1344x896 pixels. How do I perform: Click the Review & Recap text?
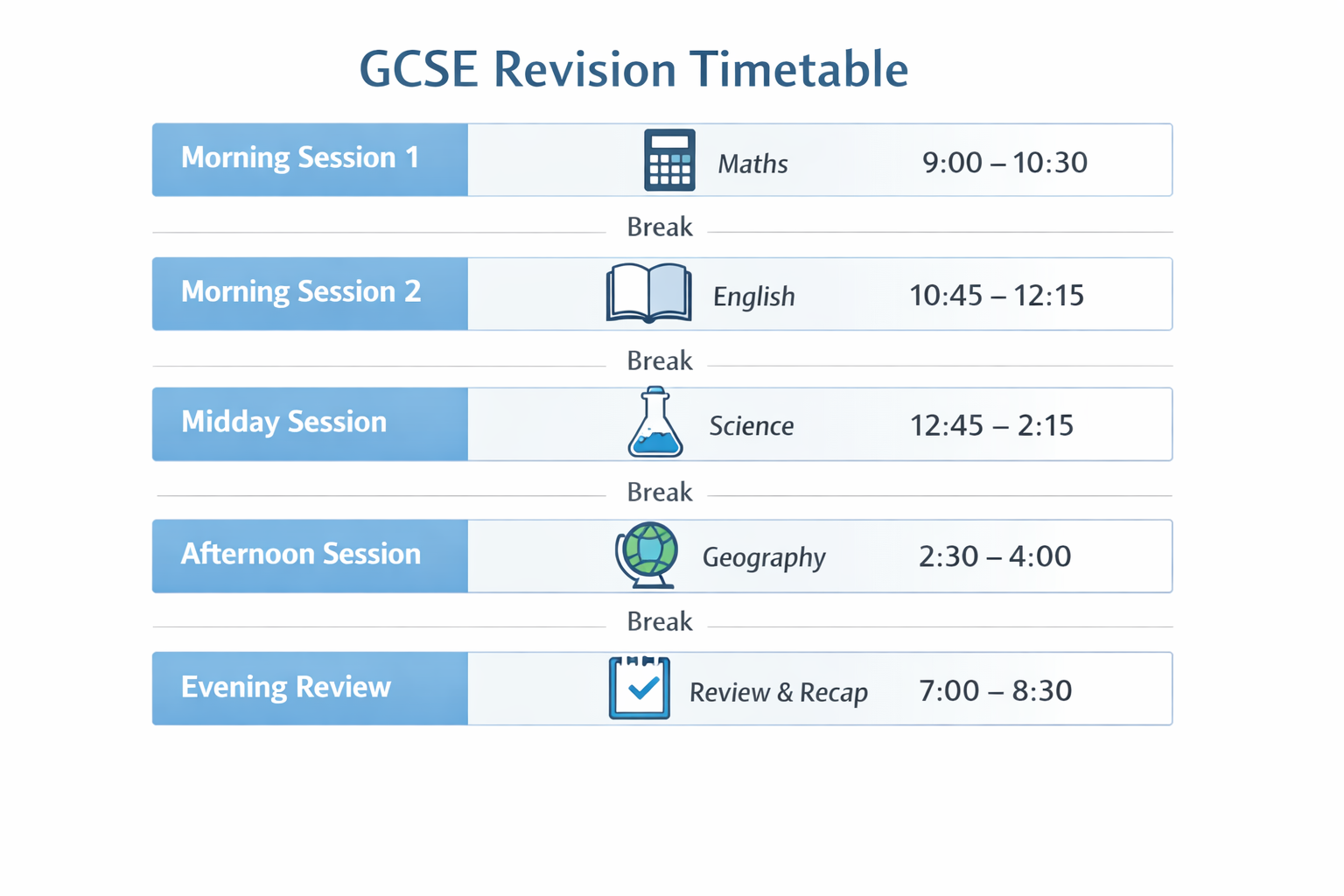(x=778, y=692)
